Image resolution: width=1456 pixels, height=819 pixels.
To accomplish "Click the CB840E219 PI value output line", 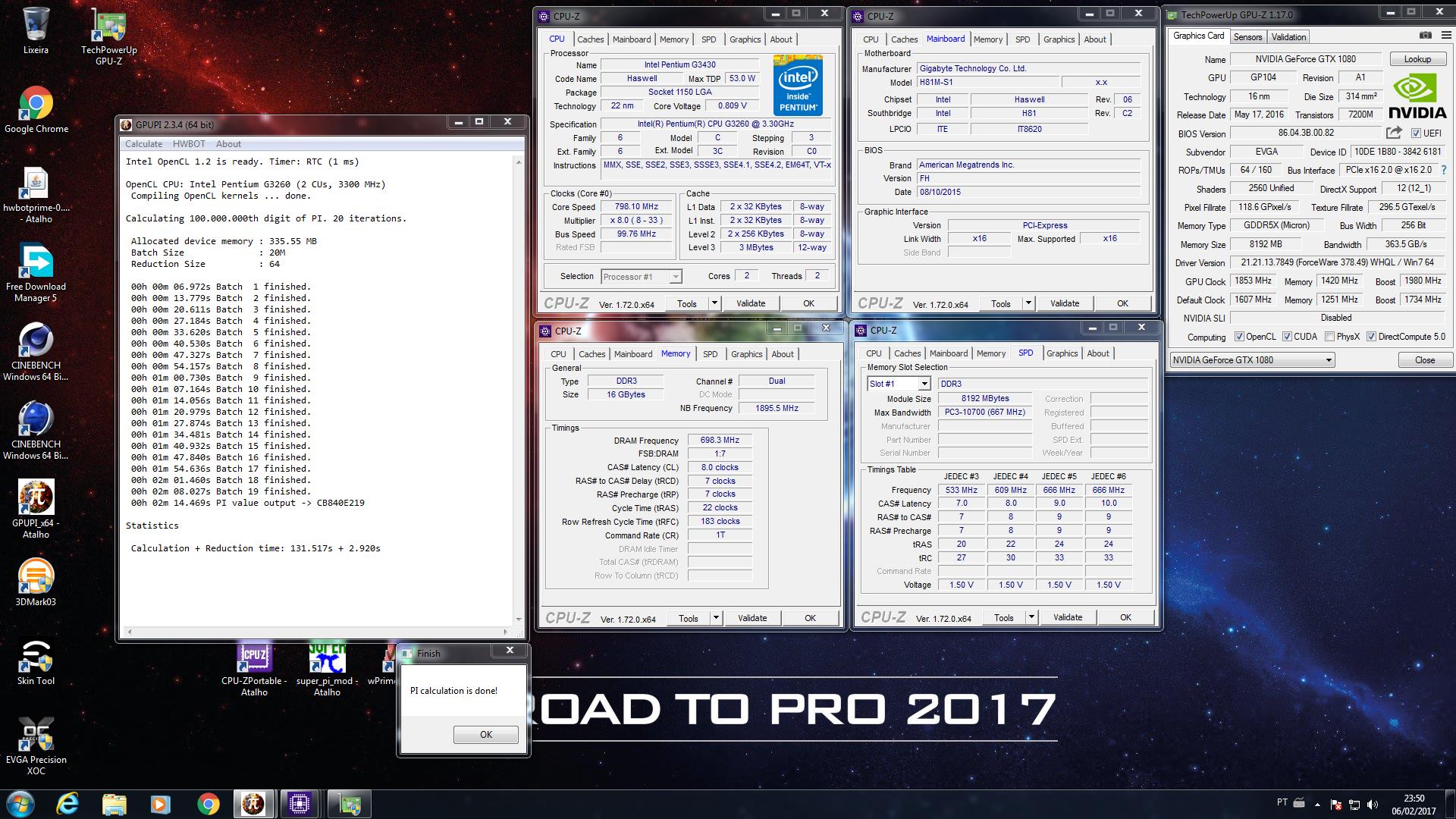I will [248, 503].
